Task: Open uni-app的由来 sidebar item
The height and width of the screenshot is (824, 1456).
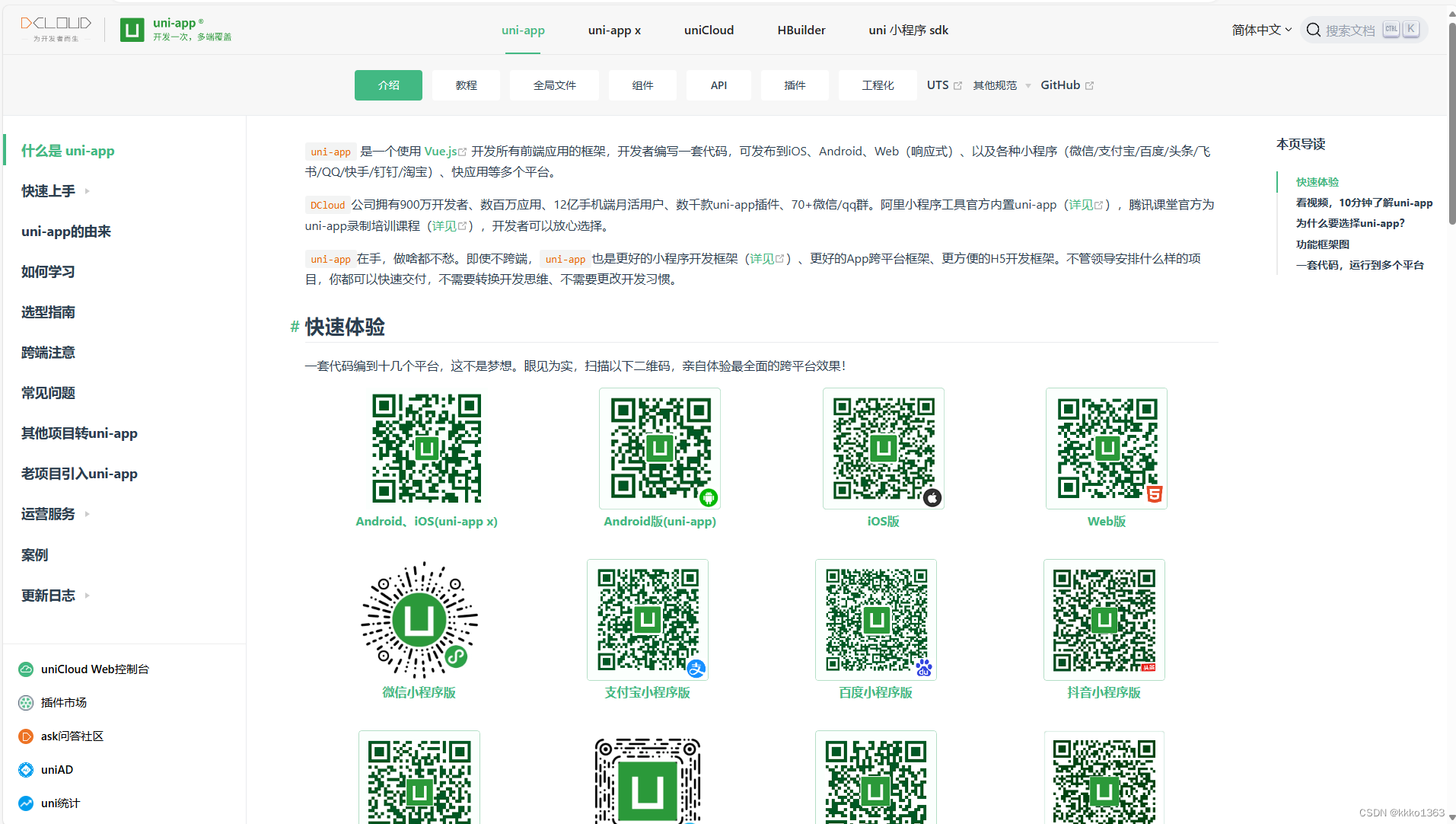Action: tap(66, 232)
